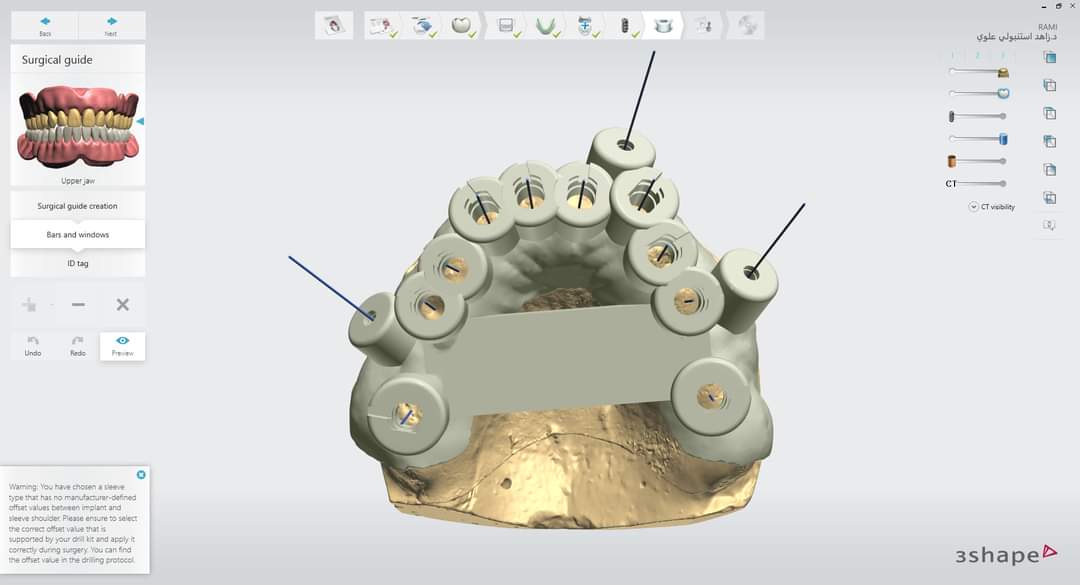Select the active surgical guide workflow step

pyautogui.click(x=662, y=27)
